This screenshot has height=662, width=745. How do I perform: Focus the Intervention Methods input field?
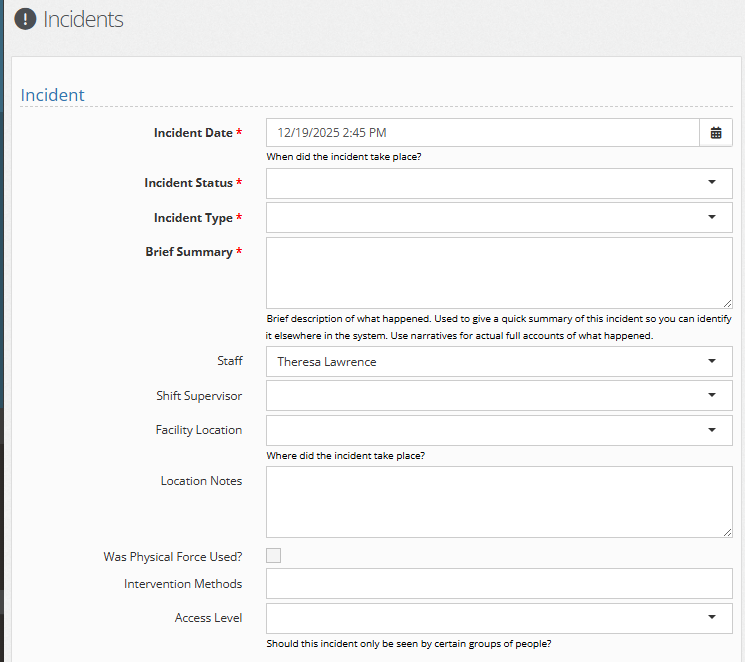pyautogui.click(x=498, y=584)
